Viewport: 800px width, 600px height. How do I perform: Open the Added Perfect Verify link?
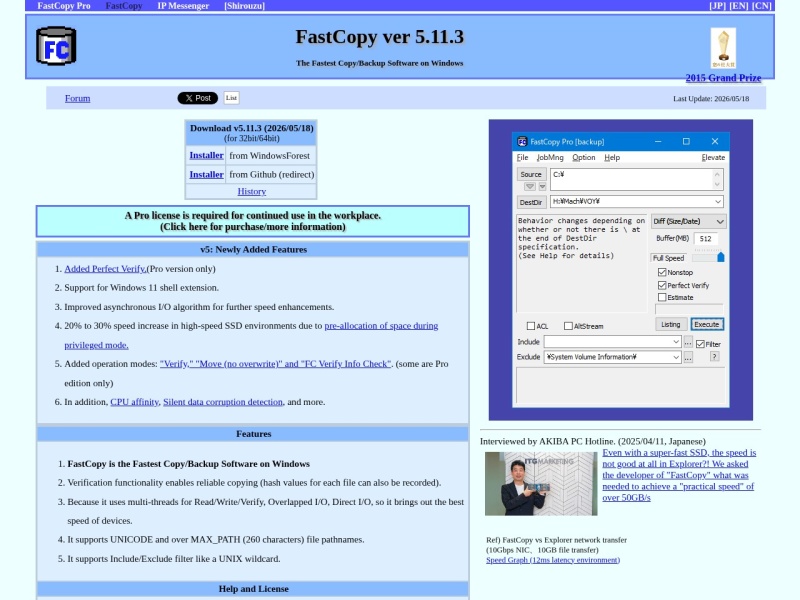coord(105,268)
